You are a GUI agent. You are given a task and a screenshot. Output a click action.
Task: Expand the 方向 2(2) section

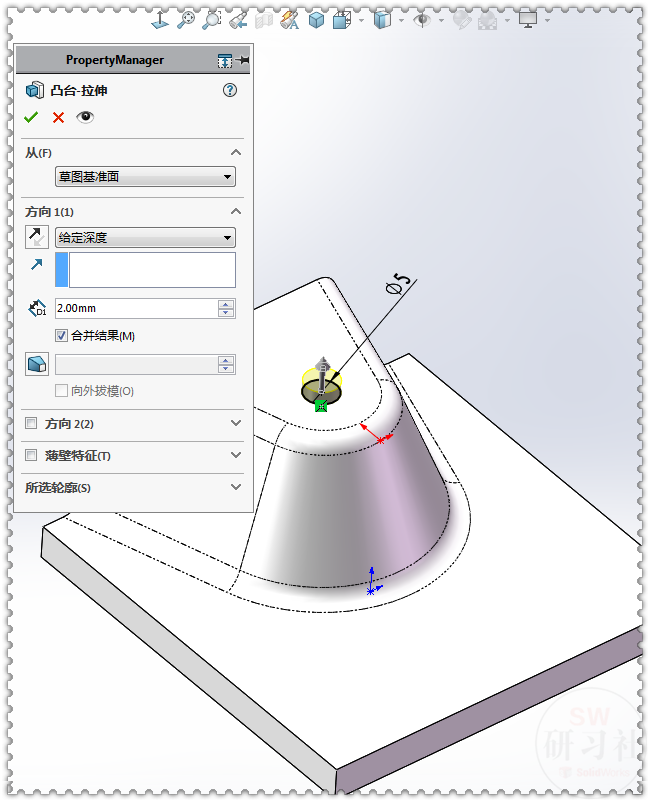tap(236, 423)
